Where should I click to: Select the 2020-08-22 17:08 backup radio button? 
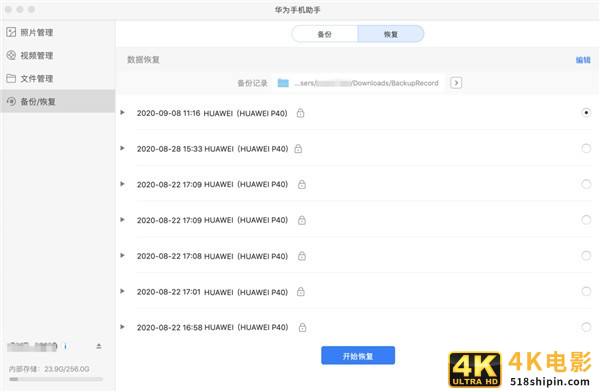pos(586,255)
